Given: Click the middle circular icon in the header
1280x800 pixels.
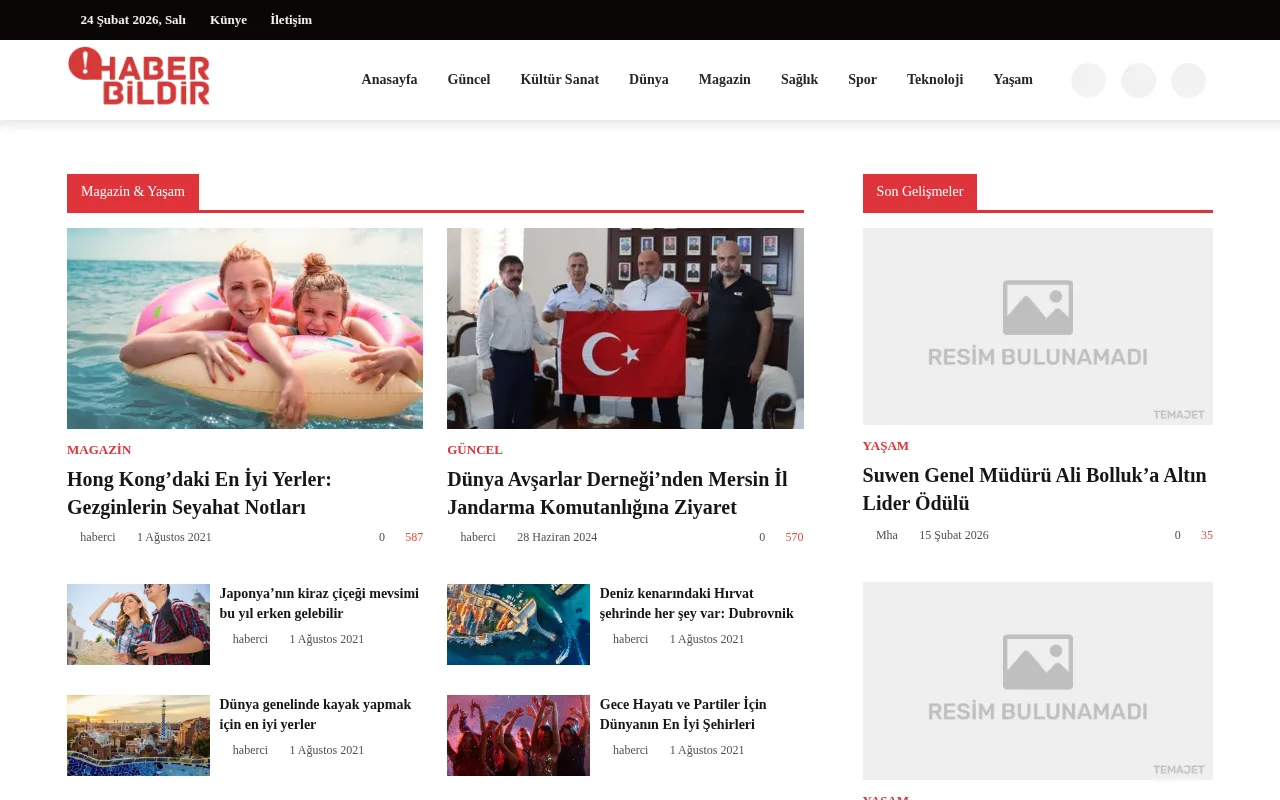Looking at the screenshot, I should 1138,80.
